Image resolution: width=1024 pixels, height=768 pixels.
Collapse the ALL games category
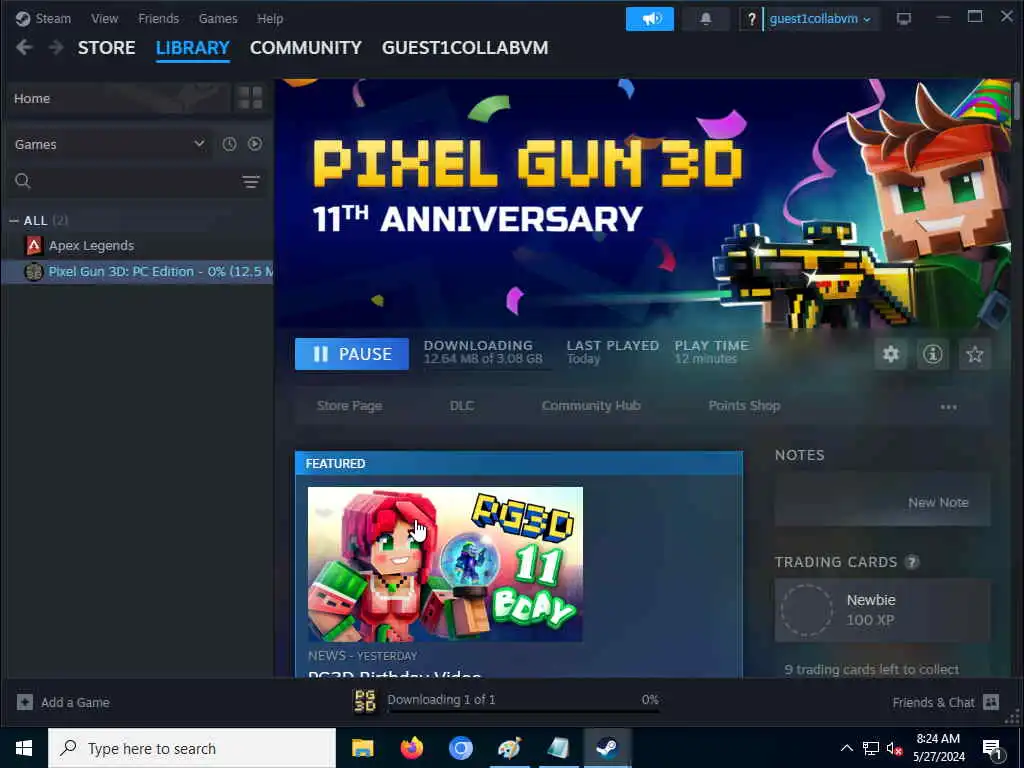14,221
